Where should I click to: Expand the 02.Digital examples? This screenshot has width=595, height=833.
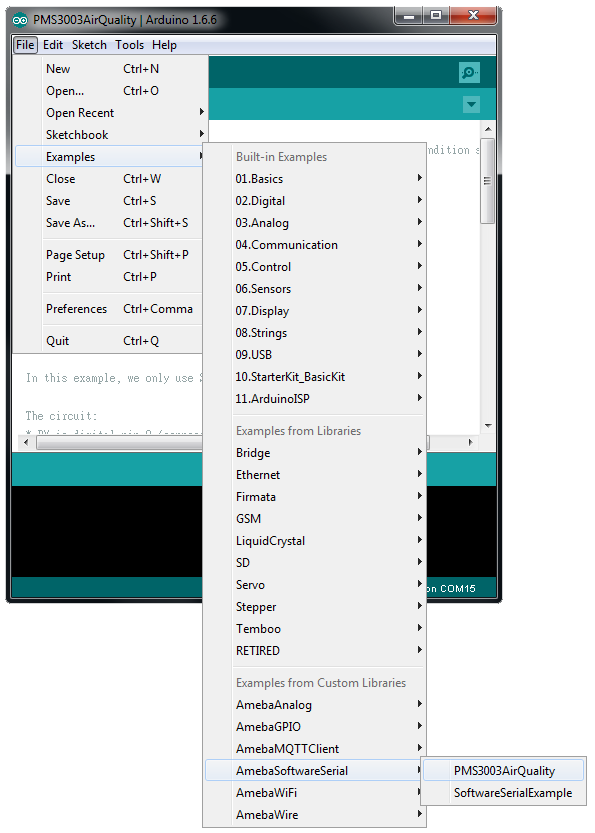(x=315, y=201)
